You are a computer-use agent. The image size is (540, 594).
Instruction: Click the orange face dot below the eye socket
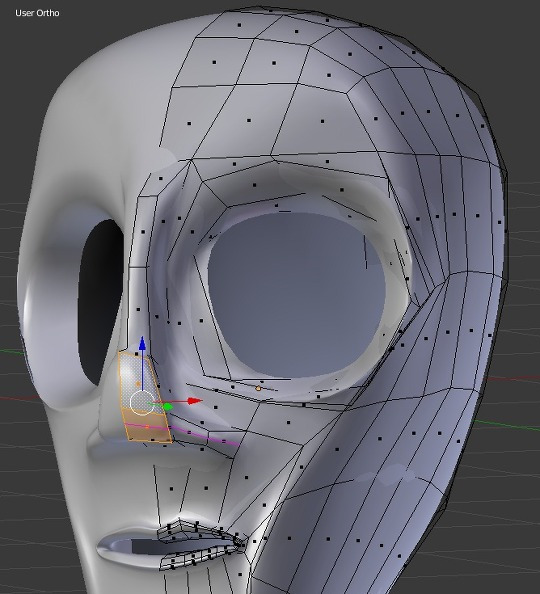pos(258,388)
